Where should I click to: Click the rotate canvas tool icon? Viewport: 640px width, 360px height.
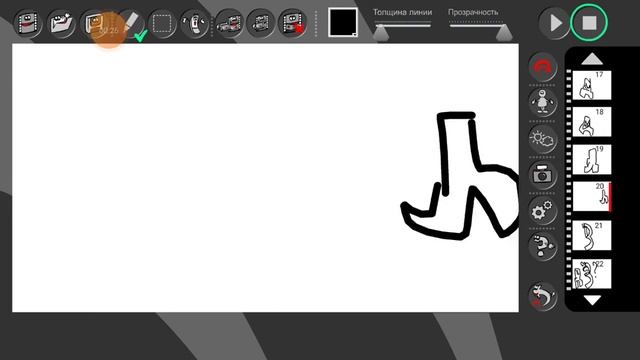(x=195, y=24)
